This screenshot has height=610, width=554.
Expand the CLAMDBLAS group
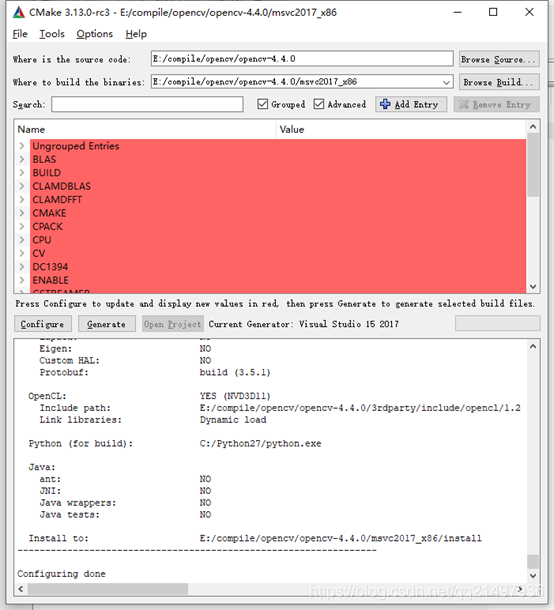[22, 186]
